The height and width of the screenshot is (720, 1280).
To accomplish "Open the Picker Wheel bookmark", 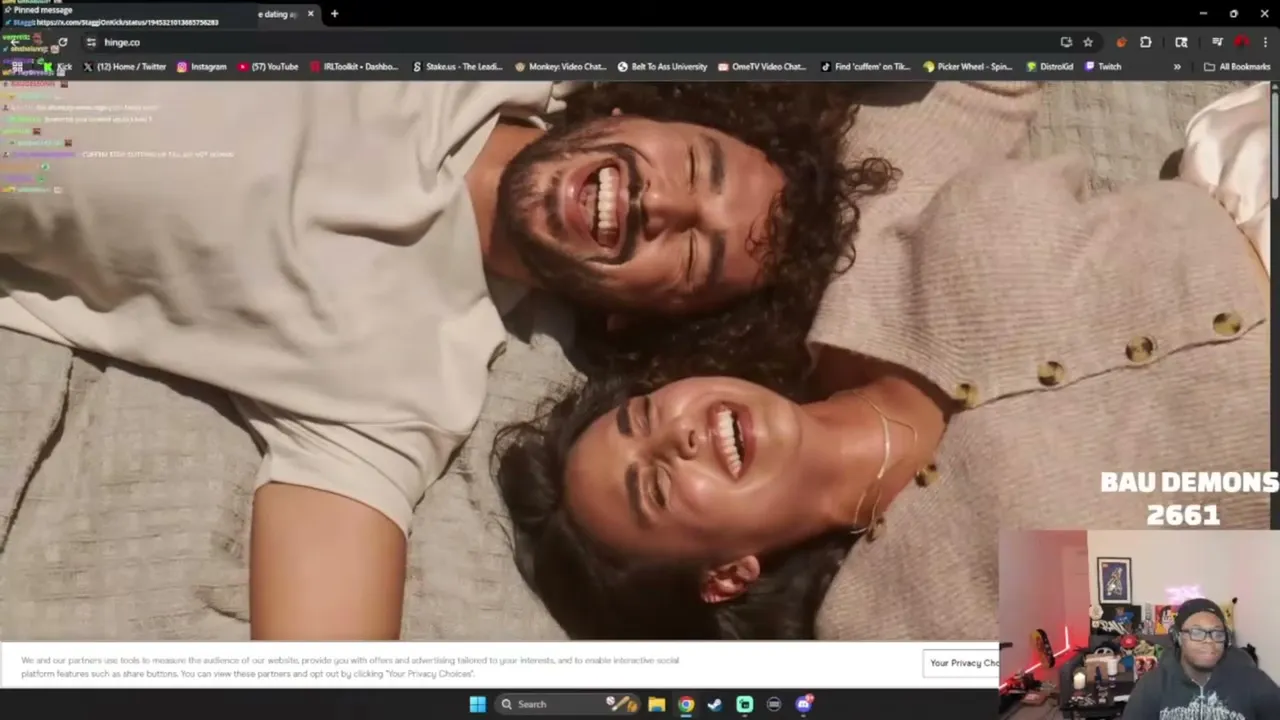I will (968, 67).
